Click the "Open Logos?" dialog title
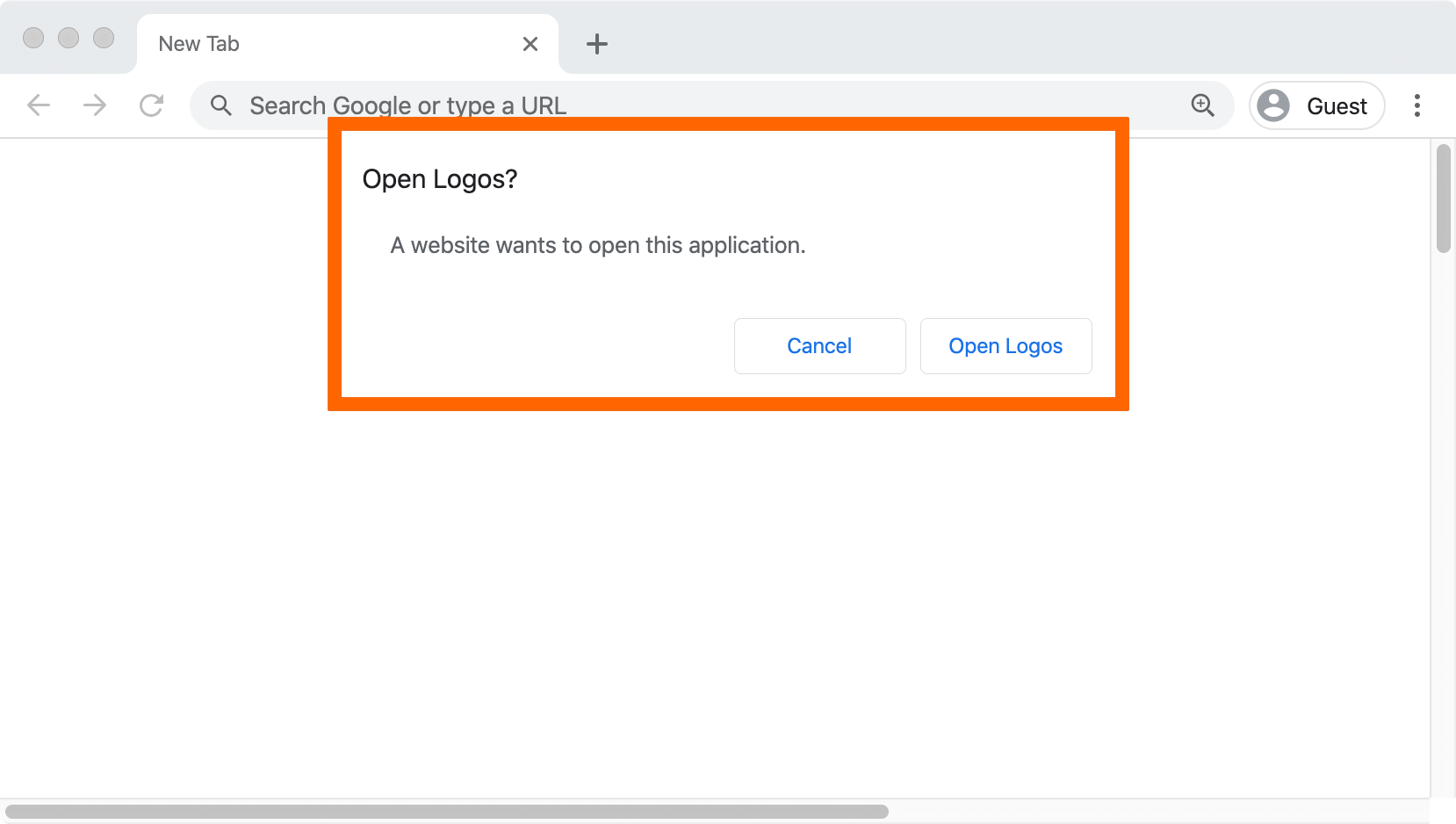 440,179
